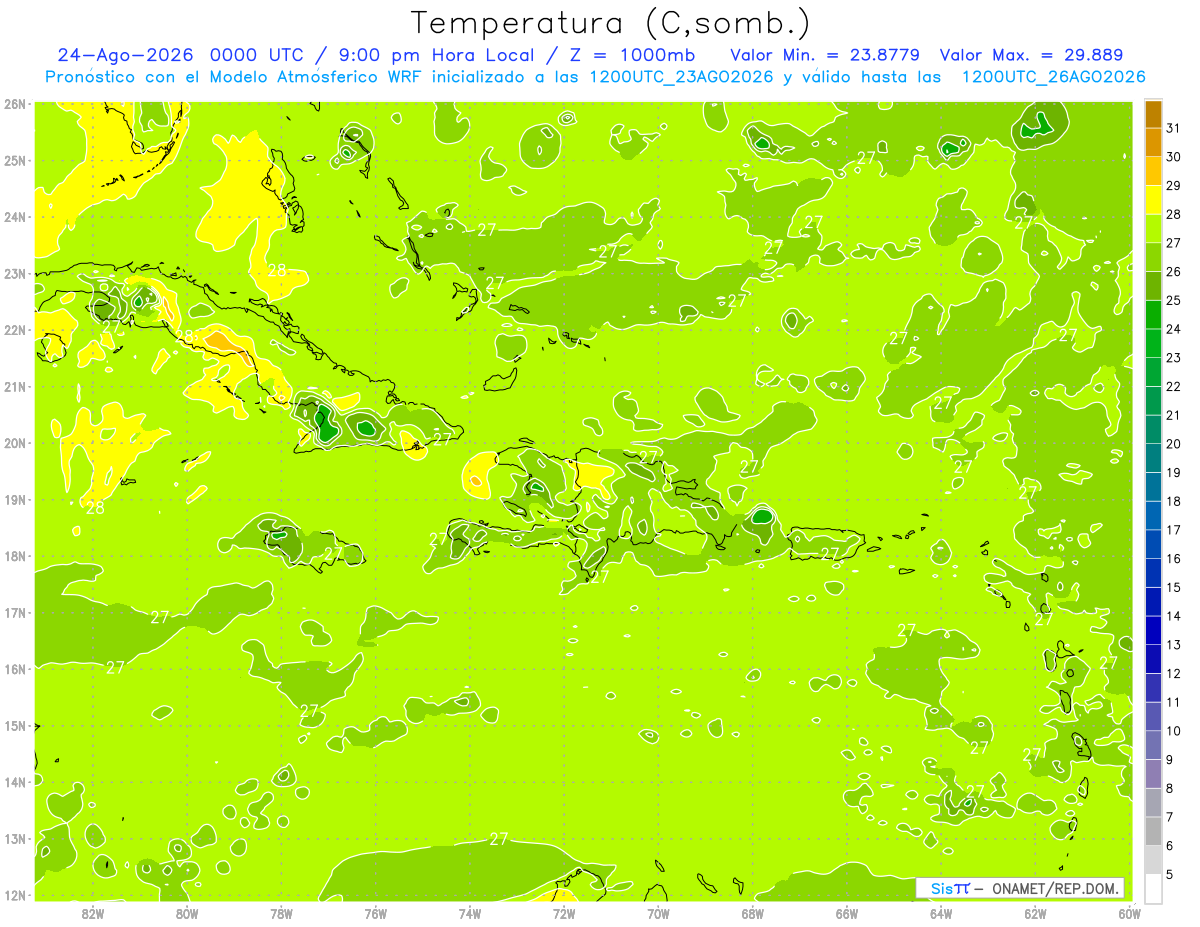Click the "1200UTC_23AGO2026" initialization time
This screenshot has width=1200, height=927.
tap(681, 77)
